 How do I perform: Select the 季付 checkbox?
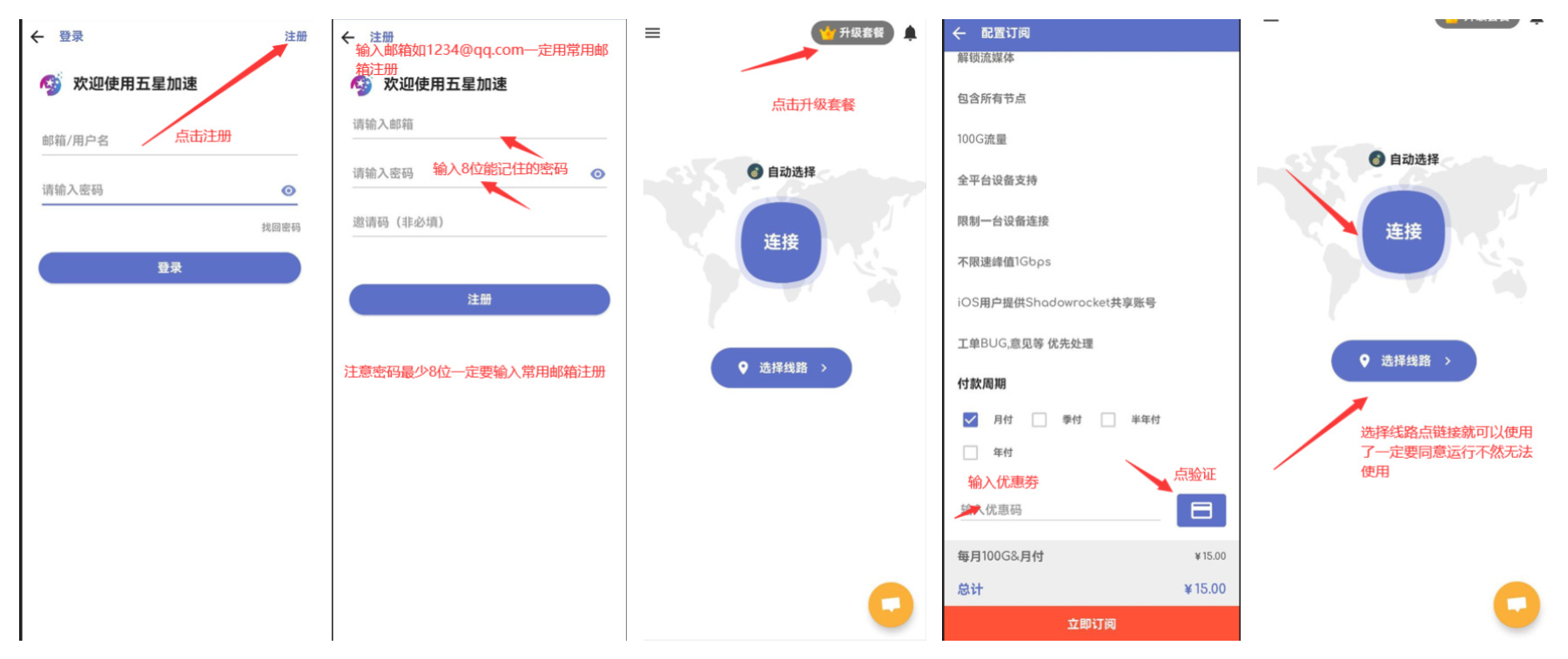(1039, 420)
